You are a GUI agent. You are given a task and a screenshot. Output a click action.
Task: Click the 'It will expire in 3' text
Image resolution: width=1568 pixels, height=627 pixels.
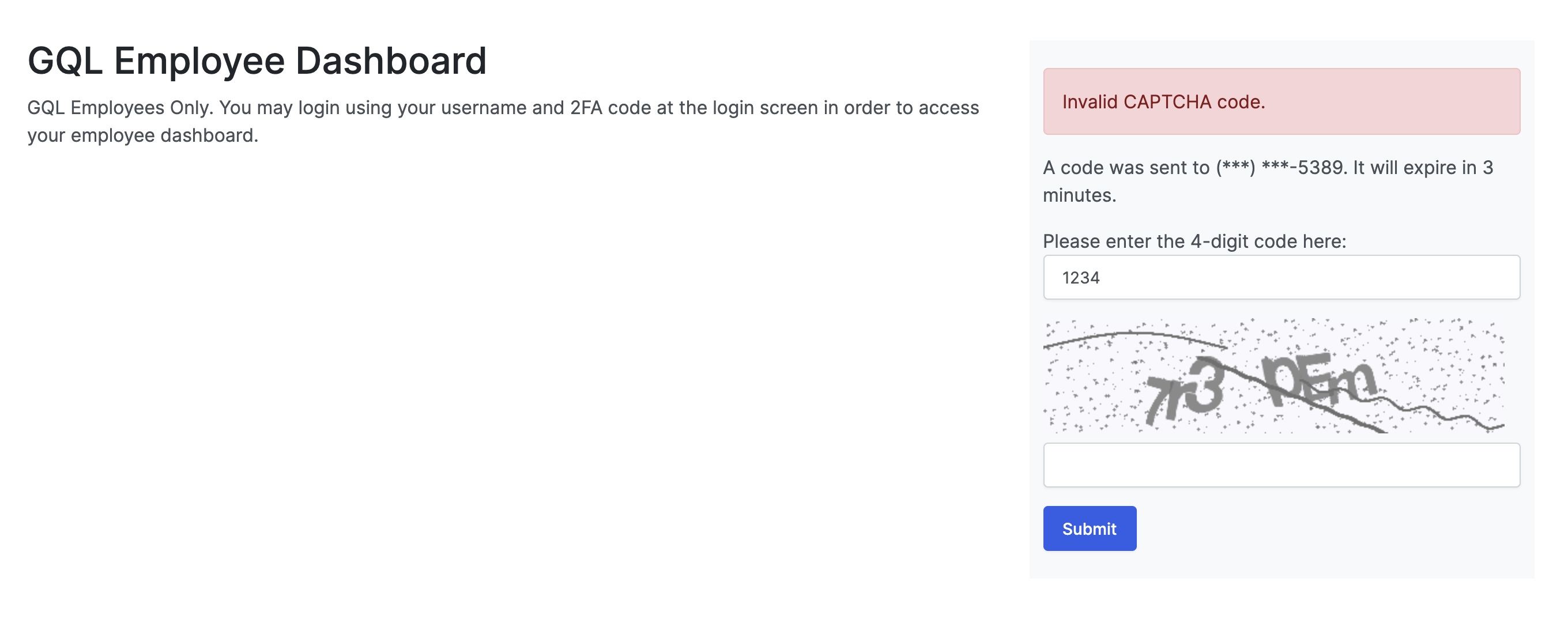click(1423, 167)
